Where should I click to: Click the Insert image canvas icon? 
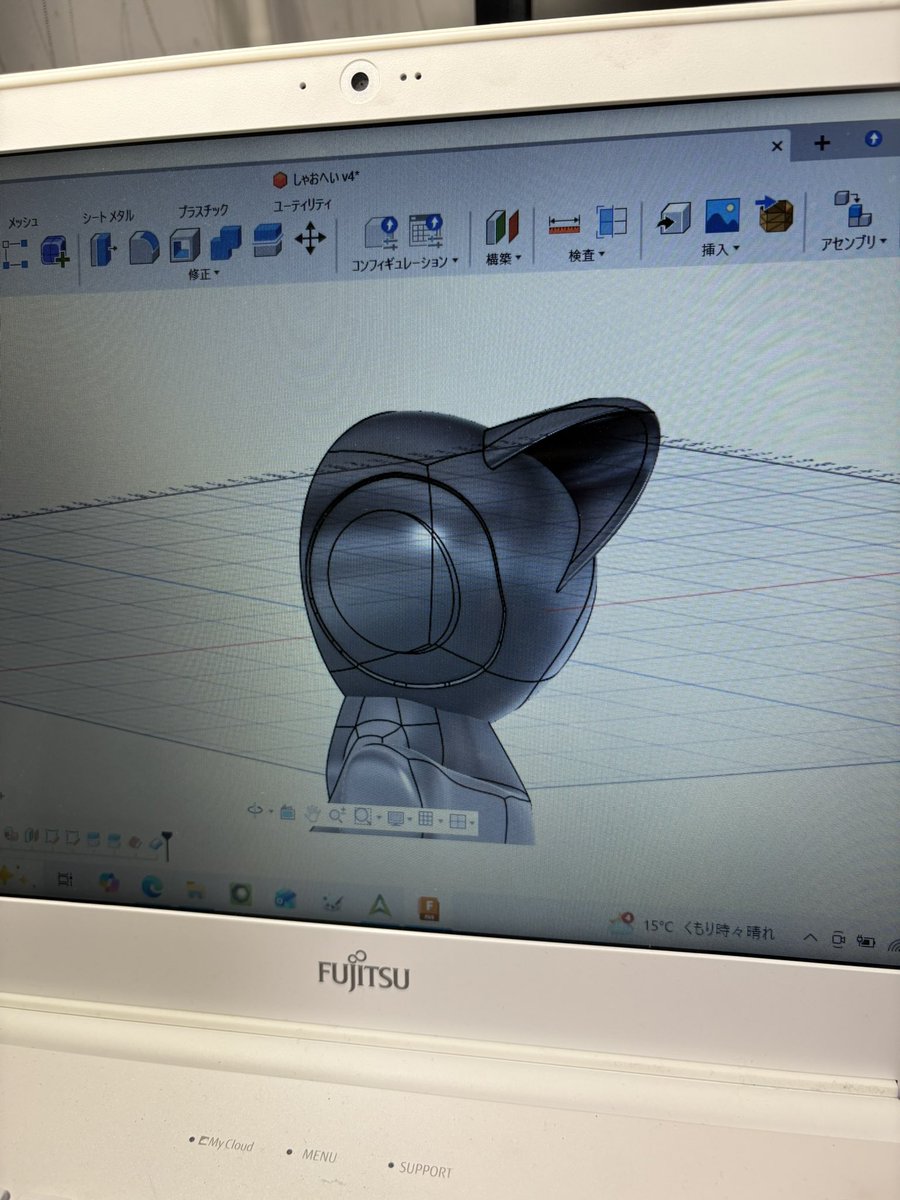click(723, 215)
